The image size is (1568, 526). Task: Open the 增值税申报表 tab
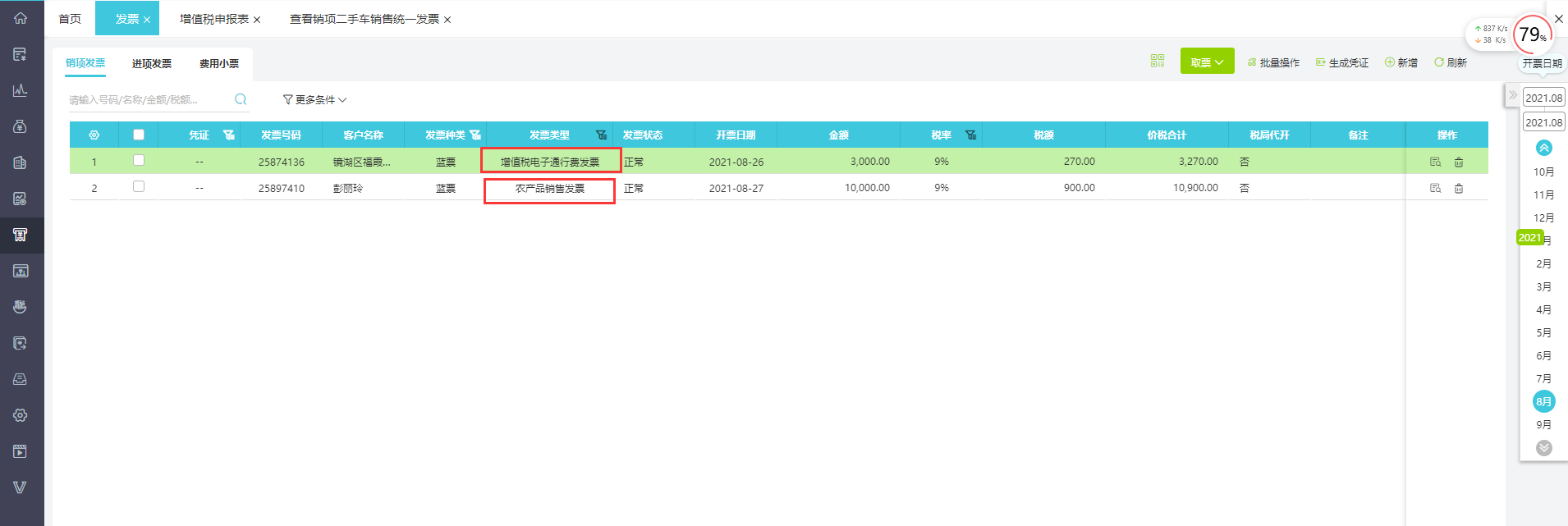[x=213, y=19]
